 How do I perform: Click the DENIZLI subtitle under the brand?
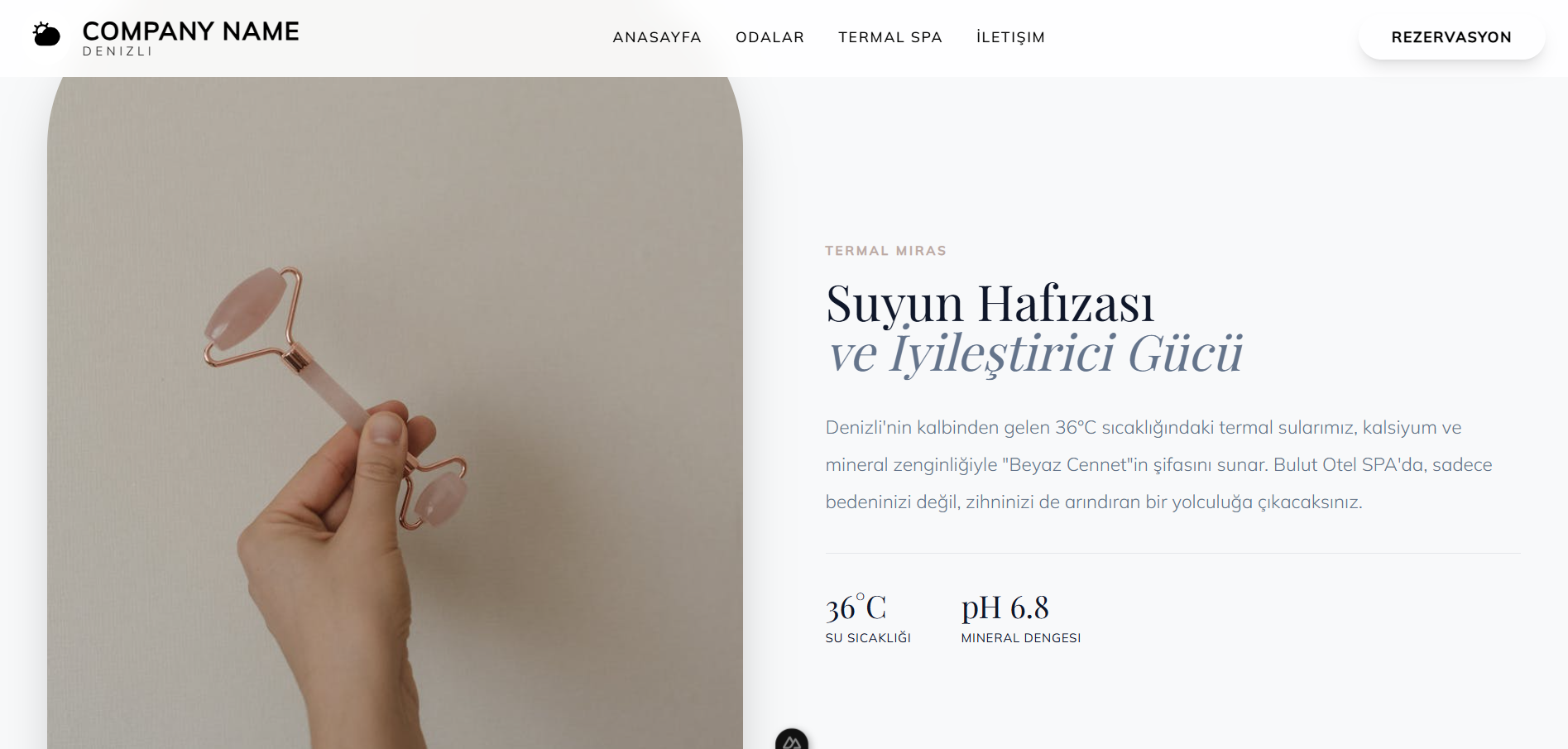(x=117, y=51)
